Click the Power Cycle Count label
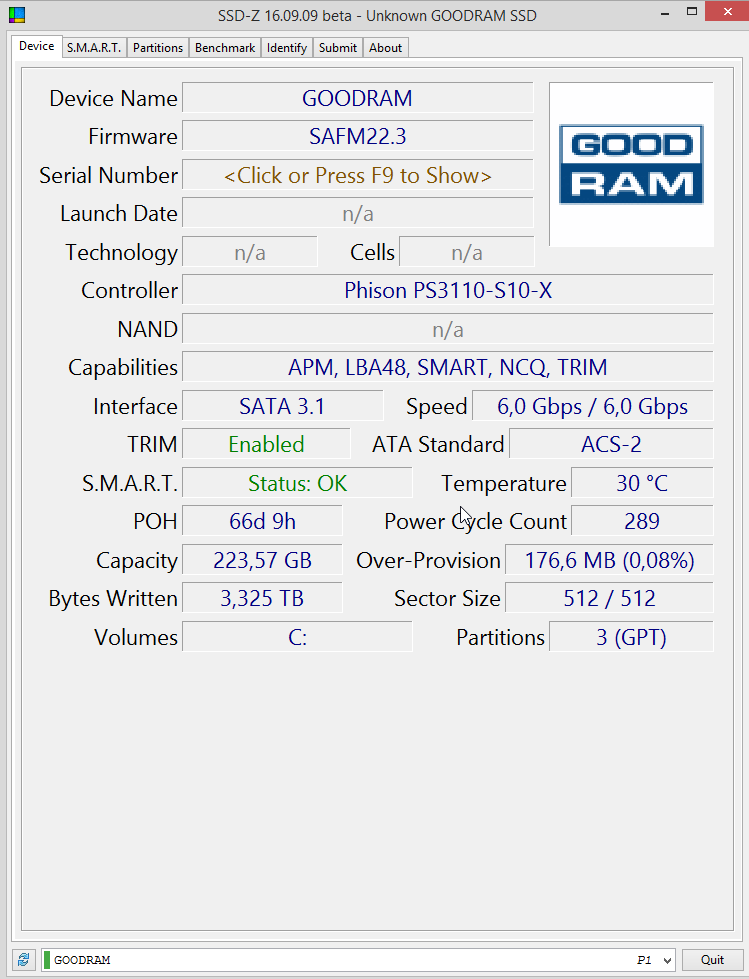Viewport: 749px width, 979px height. click(476, 521)
